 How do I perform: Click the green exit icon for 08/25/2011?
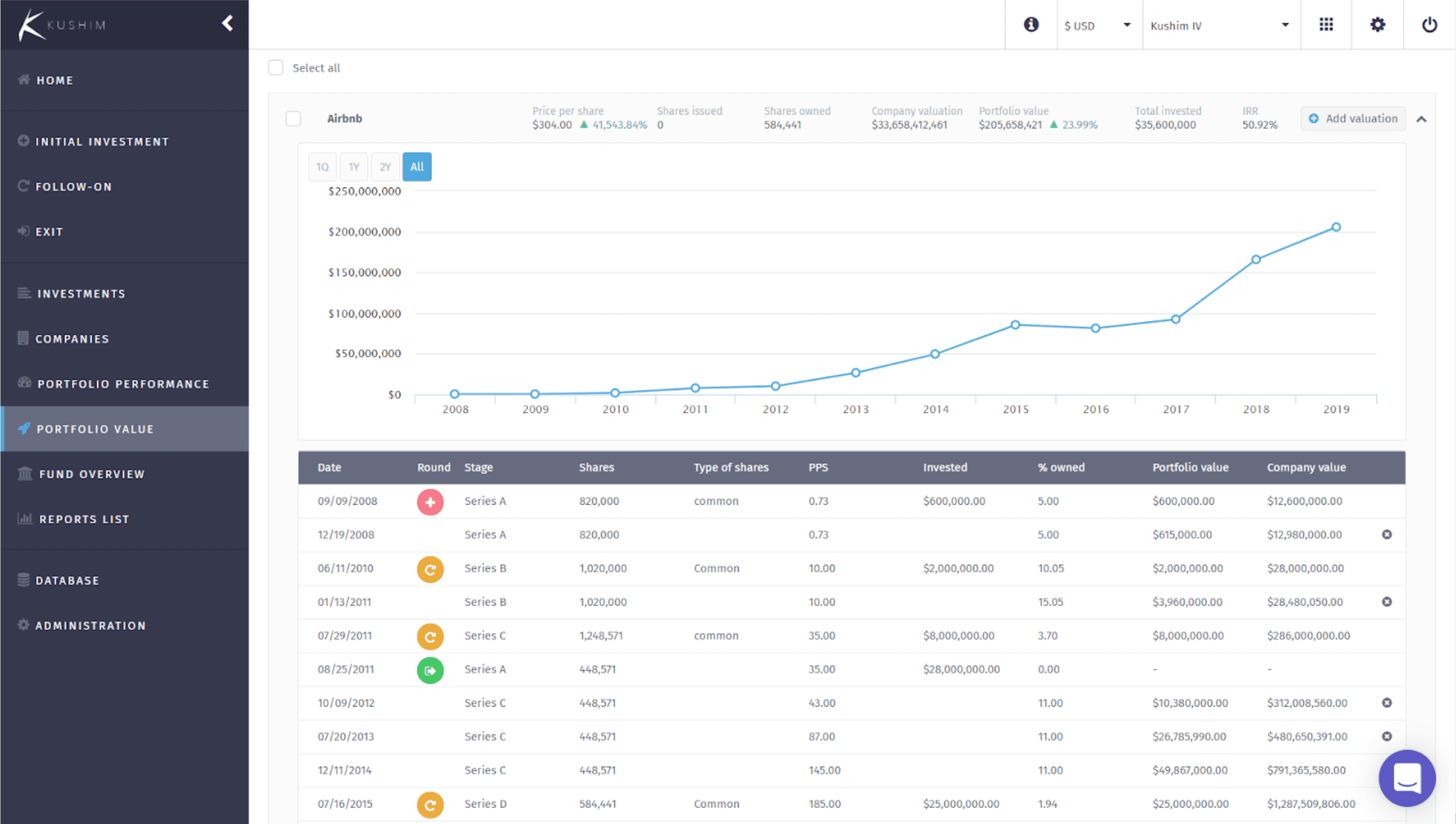pos(430,670)
